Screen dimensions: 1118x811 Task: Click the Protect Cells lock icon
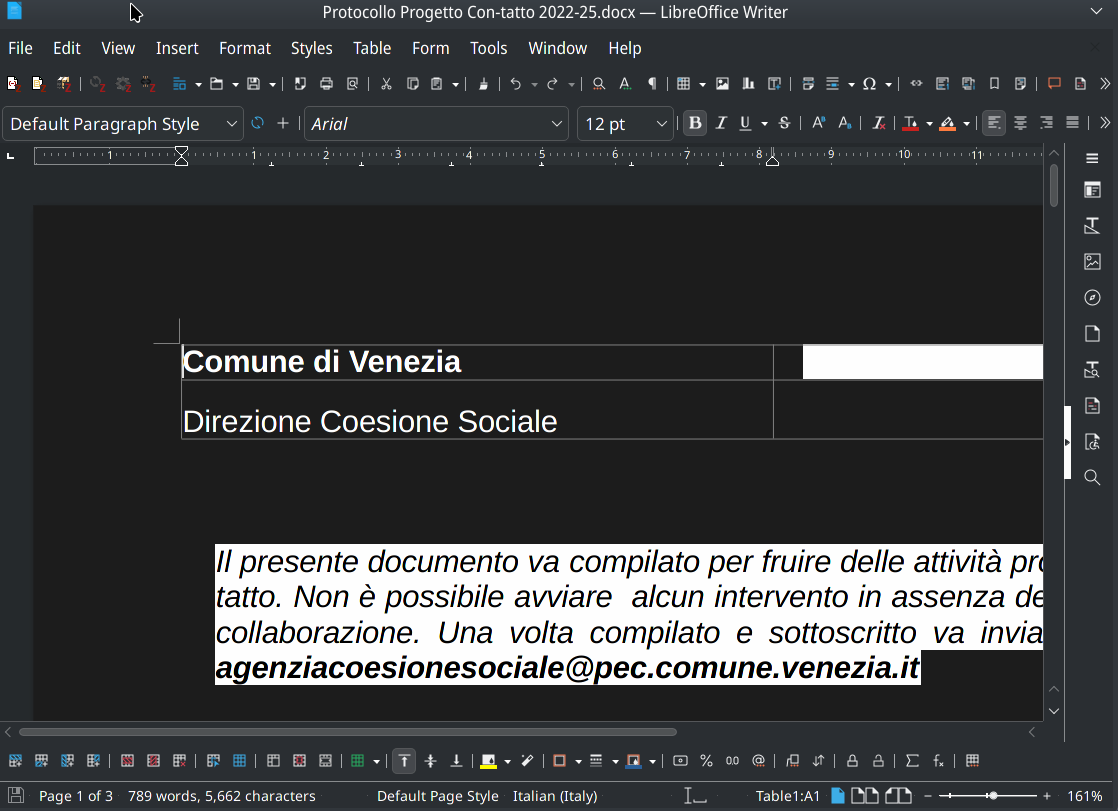click(852, 761)
